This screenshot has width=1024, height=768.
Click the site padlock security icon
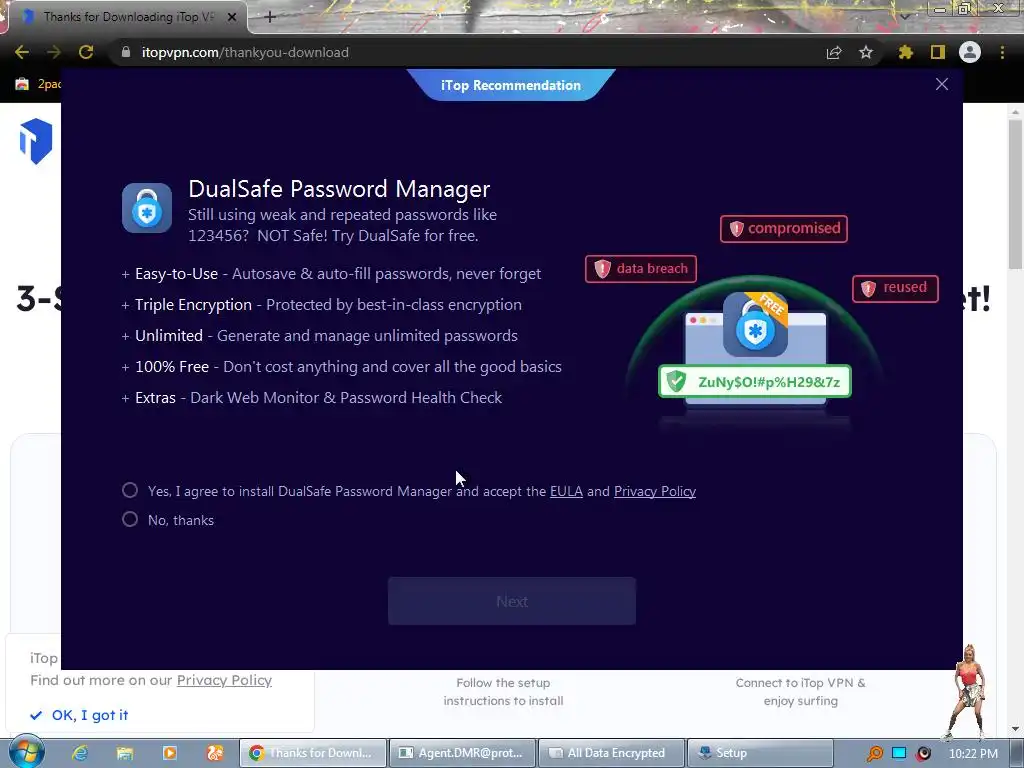126,52
